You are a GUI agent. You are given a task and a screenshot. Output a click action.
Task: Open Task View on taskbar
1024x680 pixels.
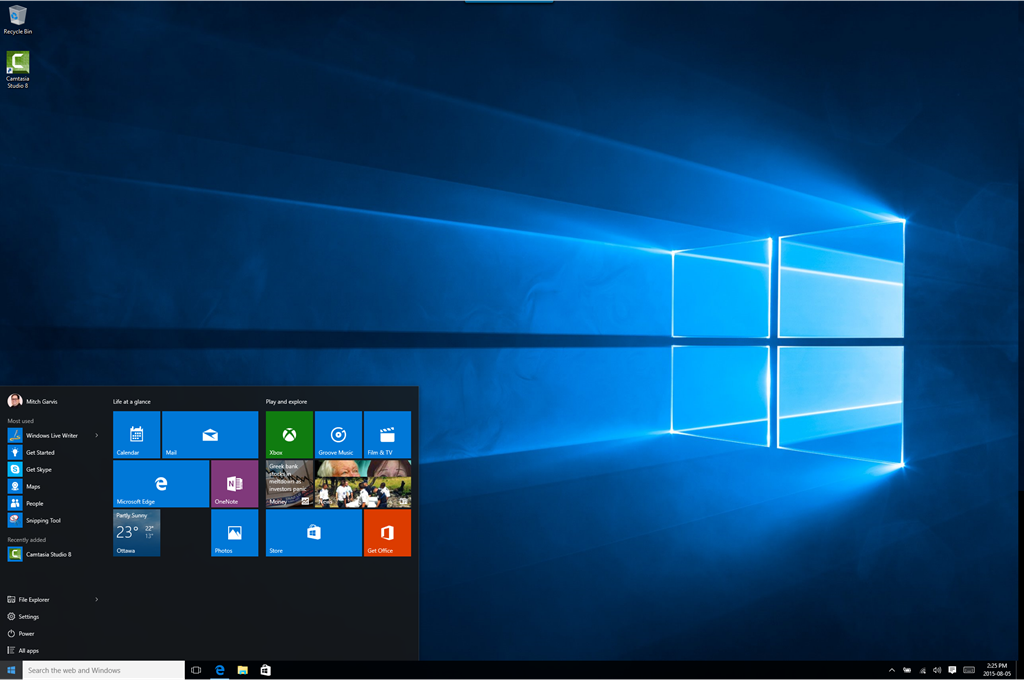(196, 670)
